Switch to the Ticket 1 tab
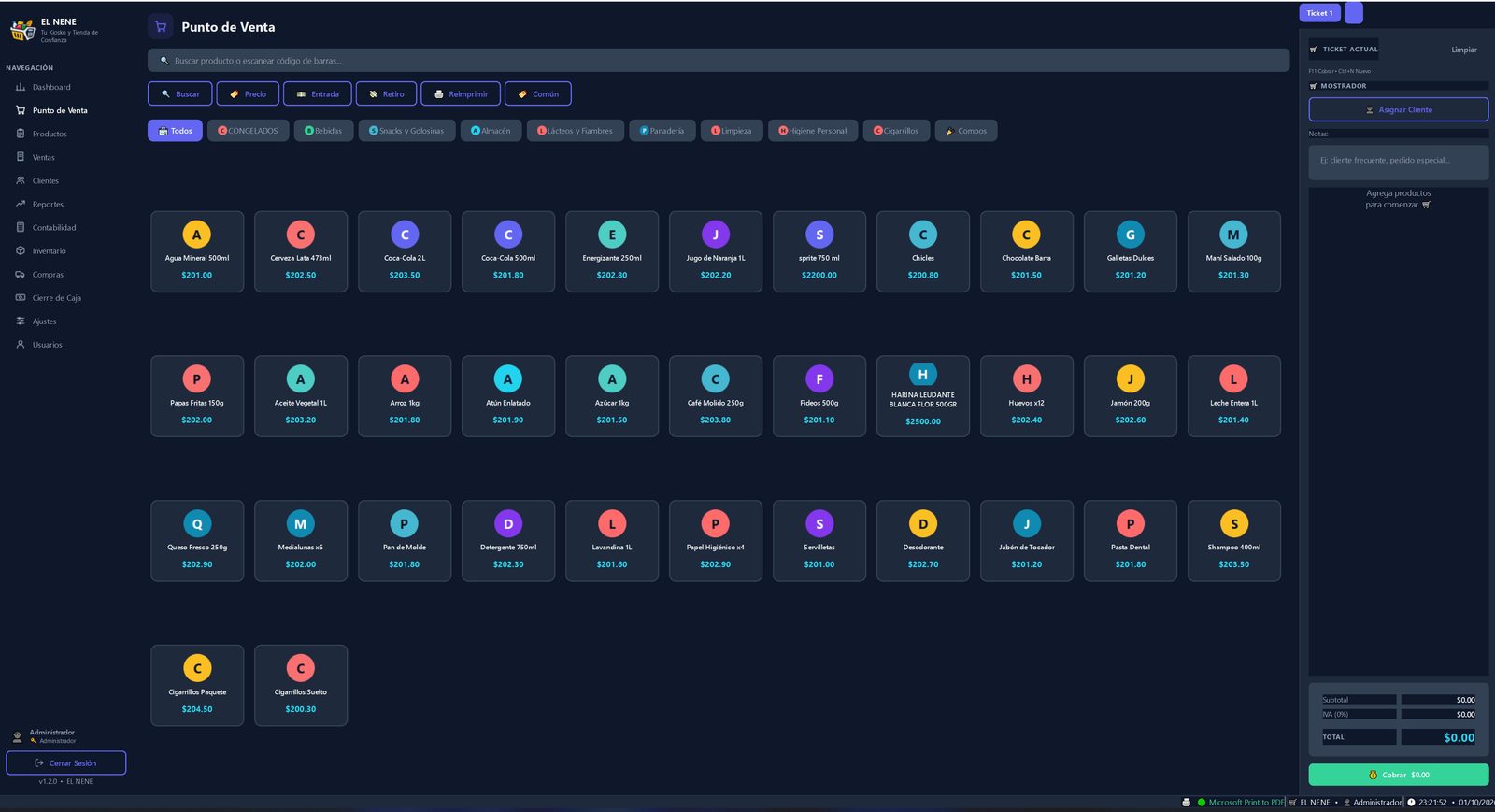This screenshot has width=1495, height=812. [x=1319, y=13]
